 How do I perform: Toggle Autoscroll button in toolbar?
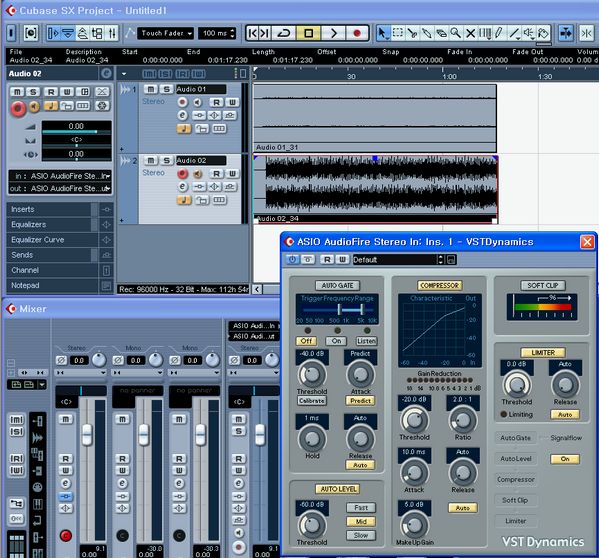coord(566,33)
